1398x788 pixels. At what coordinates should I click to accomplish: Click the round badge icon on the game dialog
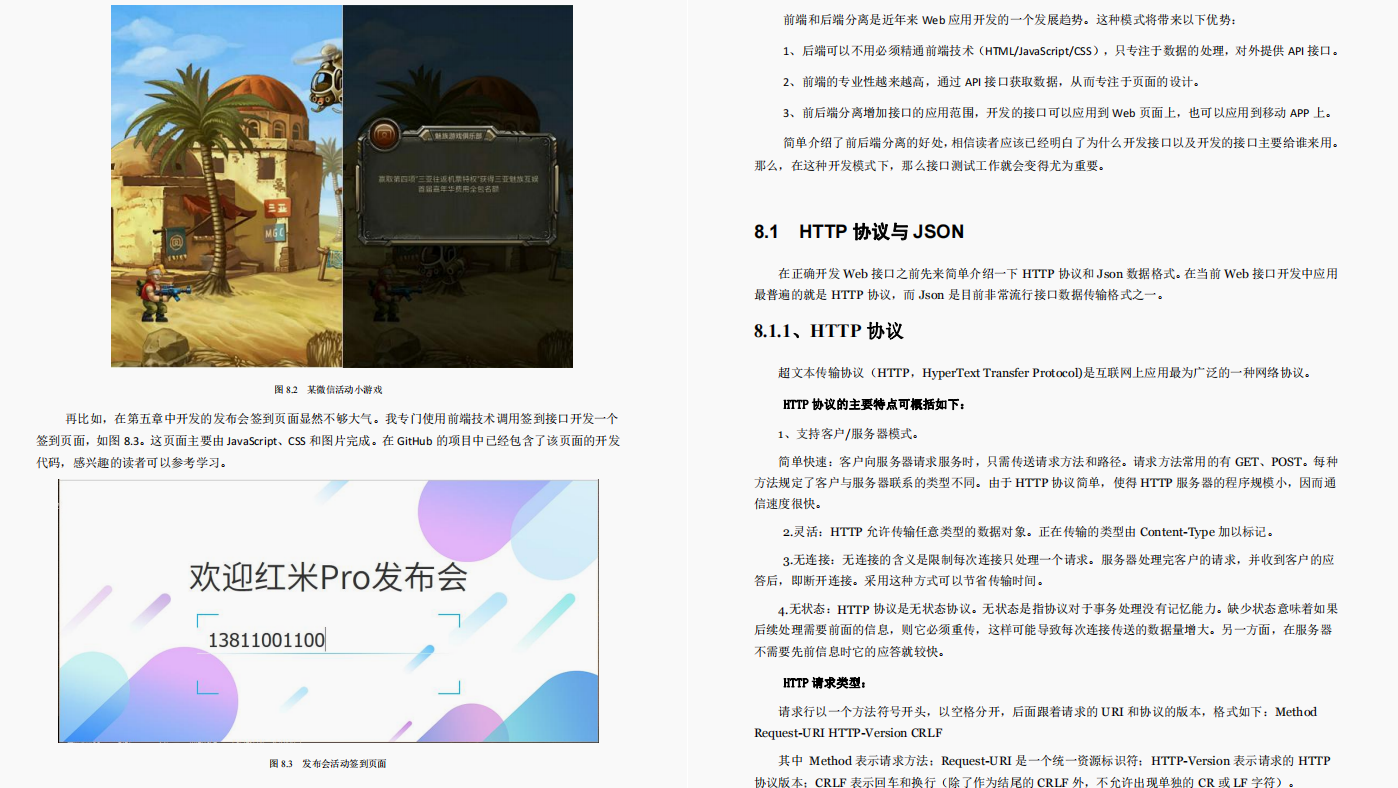pos(384,136)
